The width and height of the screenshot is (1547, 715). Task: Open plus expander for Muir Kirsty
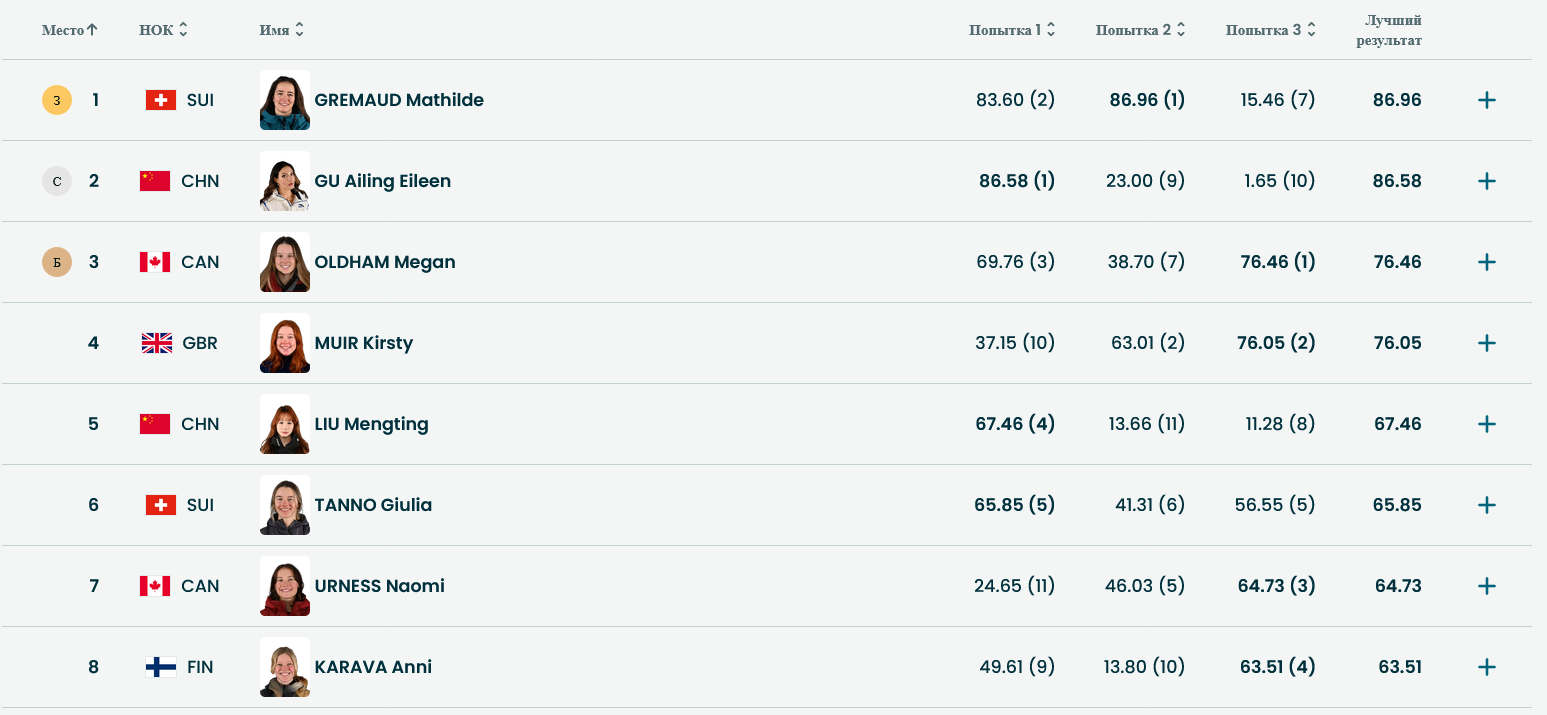[1486, 343]
